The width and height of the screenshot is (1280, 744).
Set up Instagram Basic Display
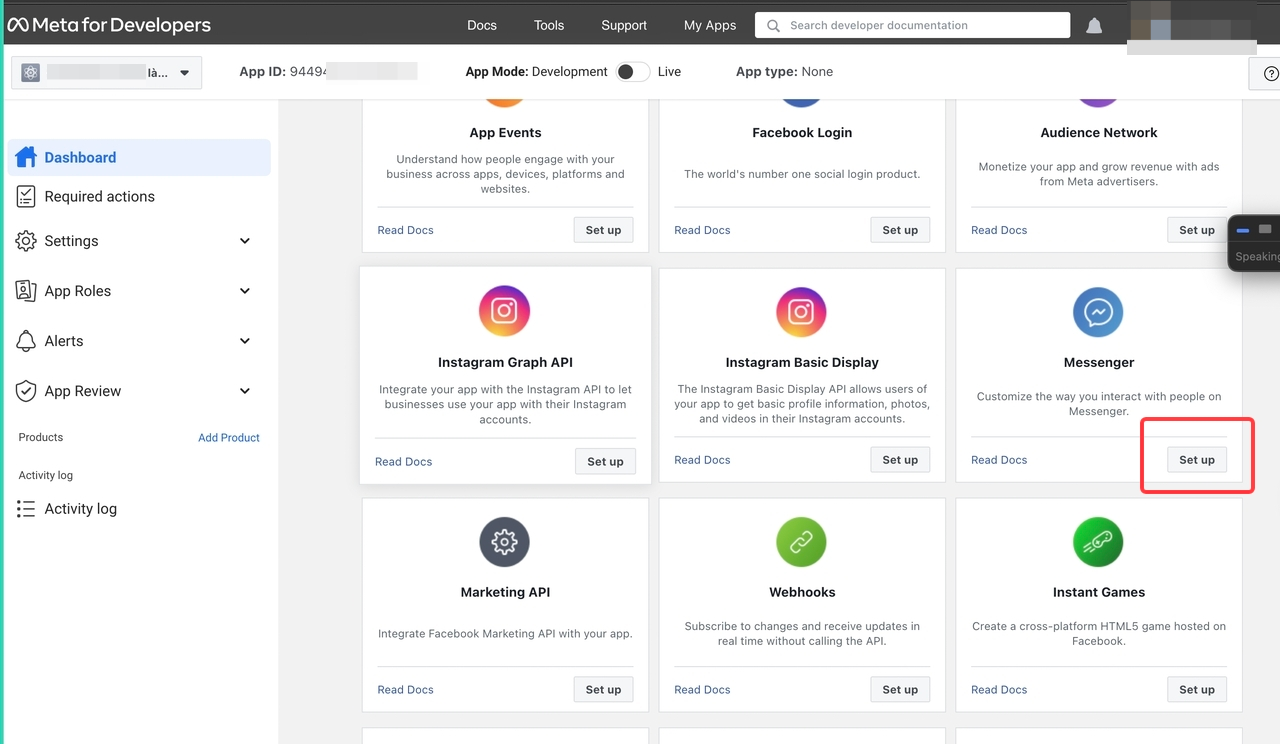click(x=900, y=460)
